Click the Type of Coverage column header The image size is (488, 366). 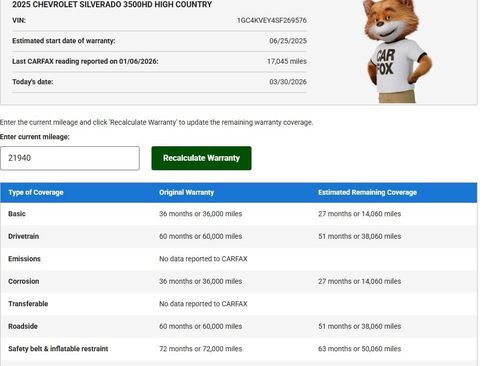click(36, 192)
